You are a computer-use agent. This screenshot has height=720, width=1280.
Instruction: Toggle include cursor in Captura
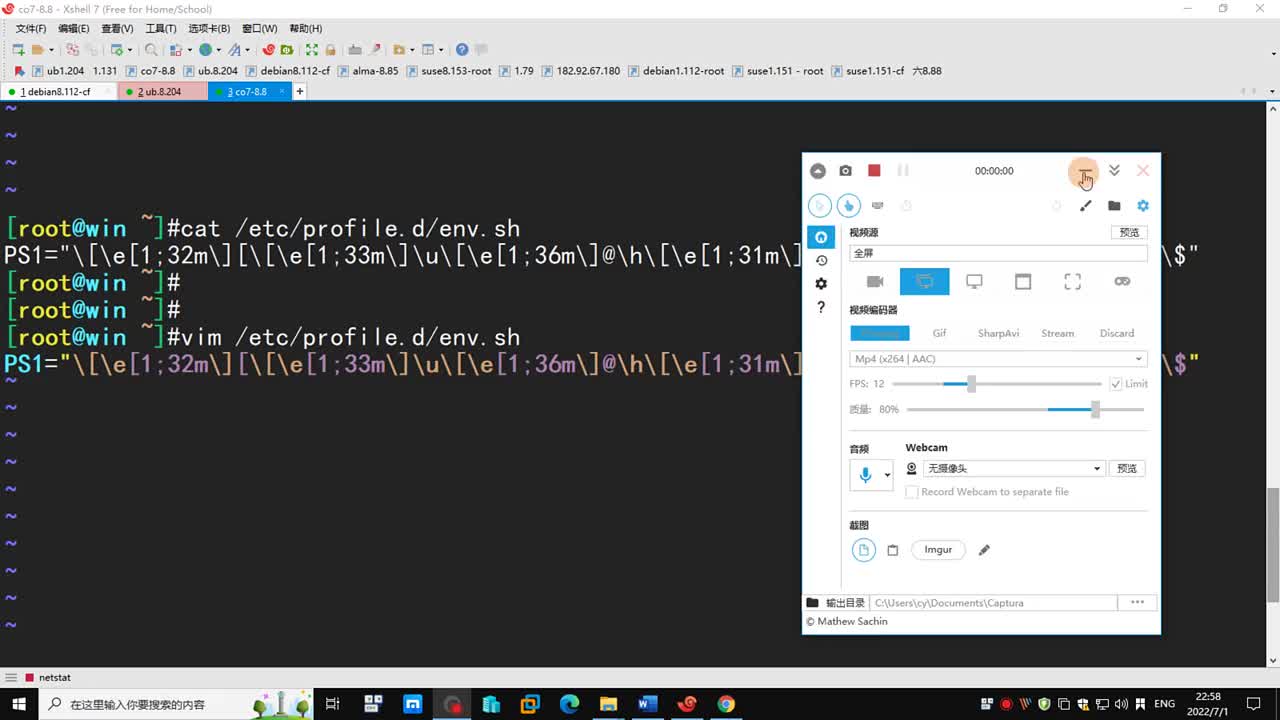click(819, 206)
